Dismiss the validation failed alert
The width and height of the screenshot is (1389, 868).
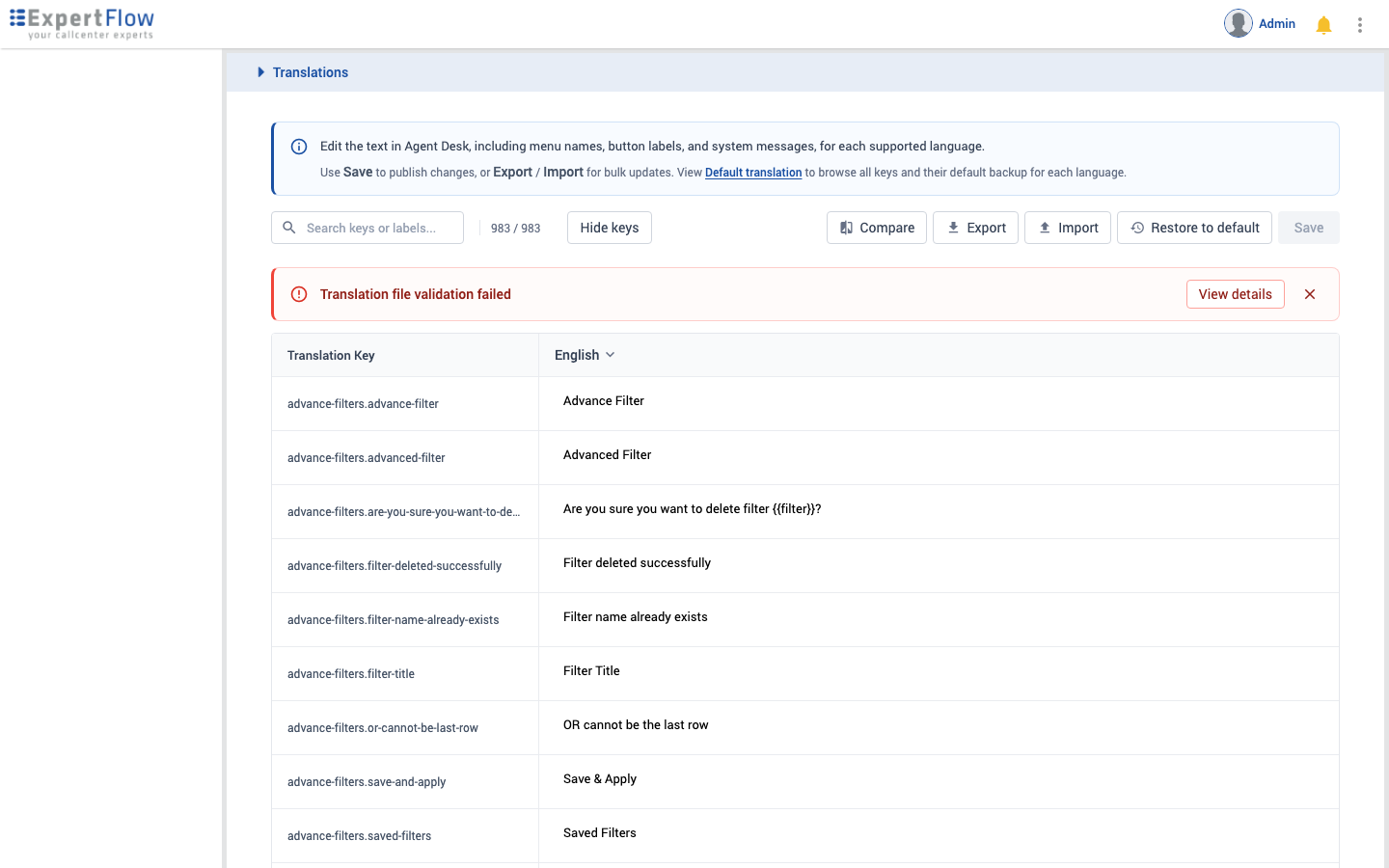click(x=1310, y=294)
